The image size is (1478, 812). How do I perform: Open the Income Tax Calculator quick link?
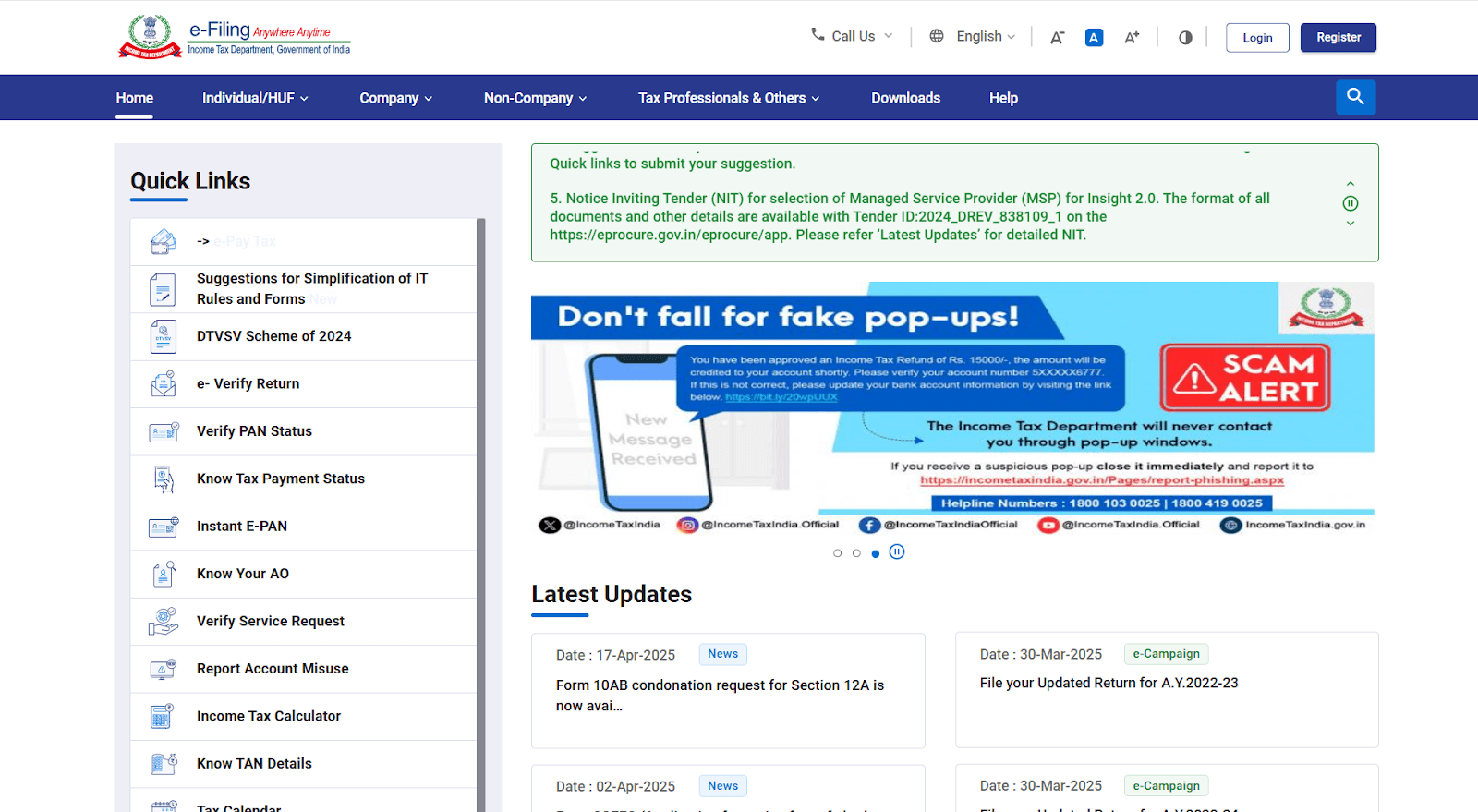(304, 717)
